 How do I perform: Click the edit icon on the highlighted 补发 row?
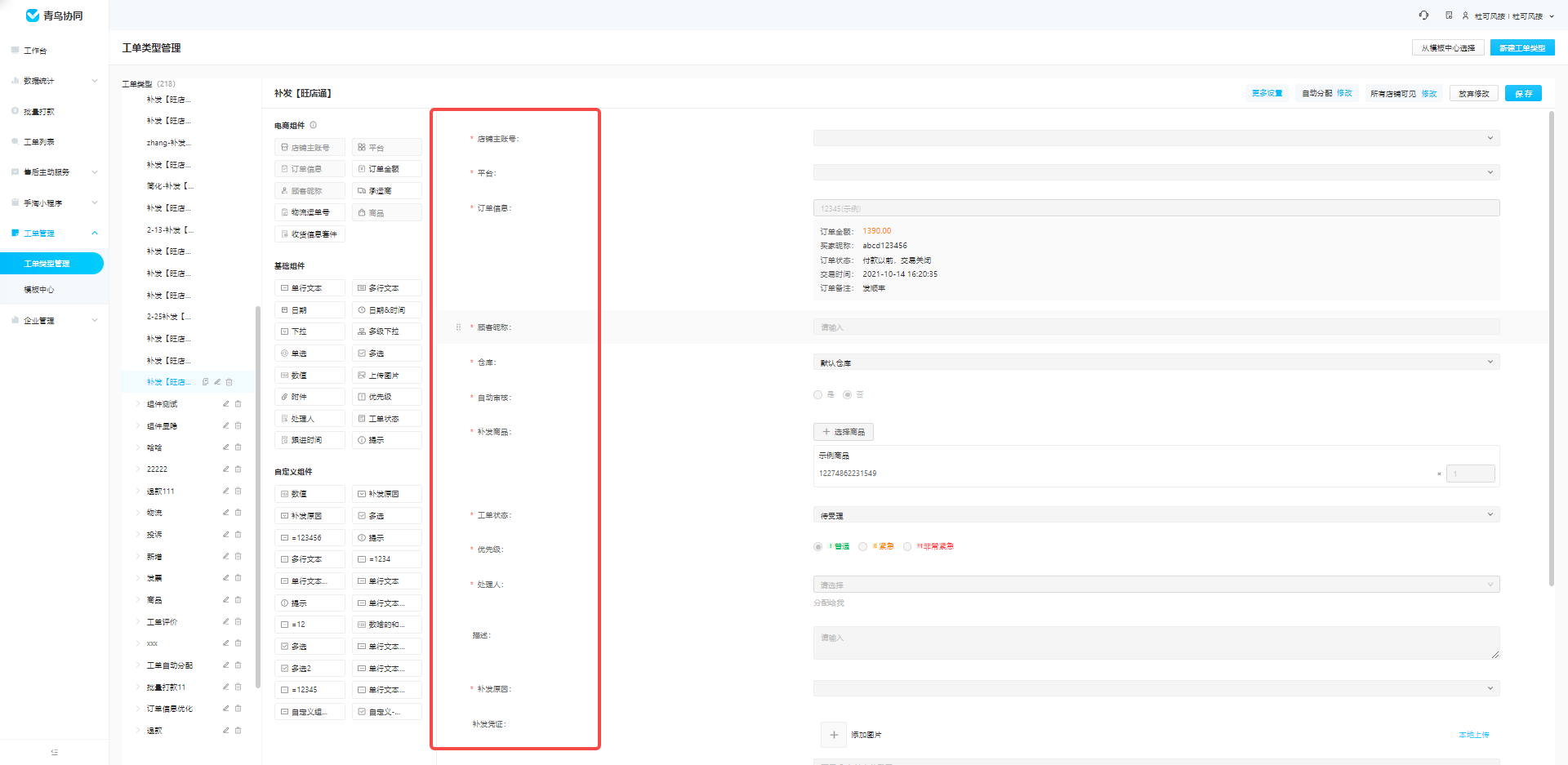[x=217, y=382]
